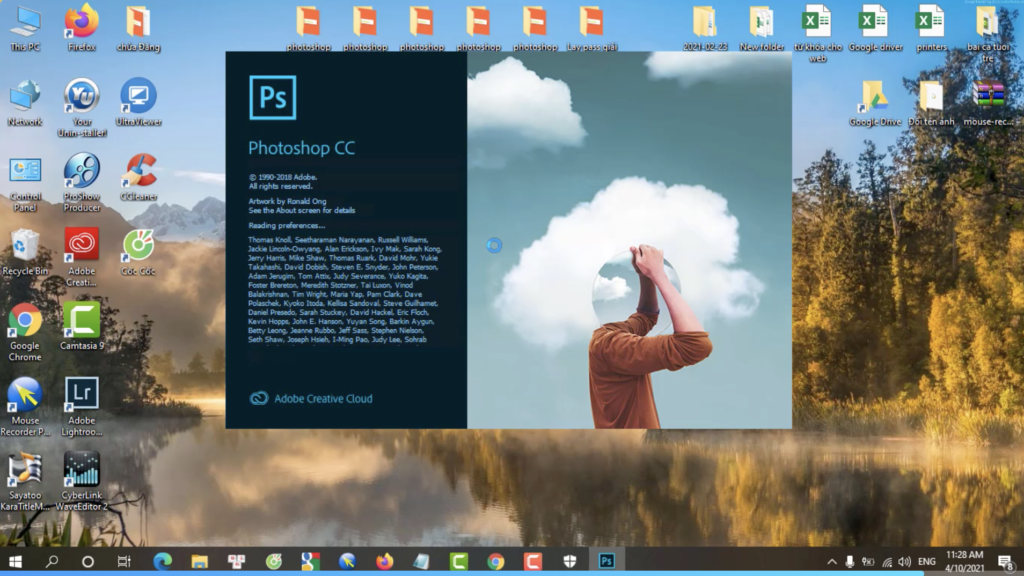Open Task View from the taskbar
The width and height of the screenshot is (1024, 576).
tap(124, 561)
